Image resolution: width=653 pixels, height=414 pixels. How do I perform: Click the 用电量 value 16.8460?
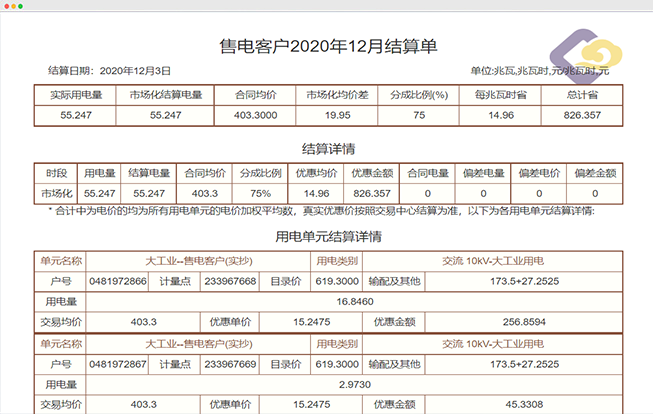click(x=356, y=301)
